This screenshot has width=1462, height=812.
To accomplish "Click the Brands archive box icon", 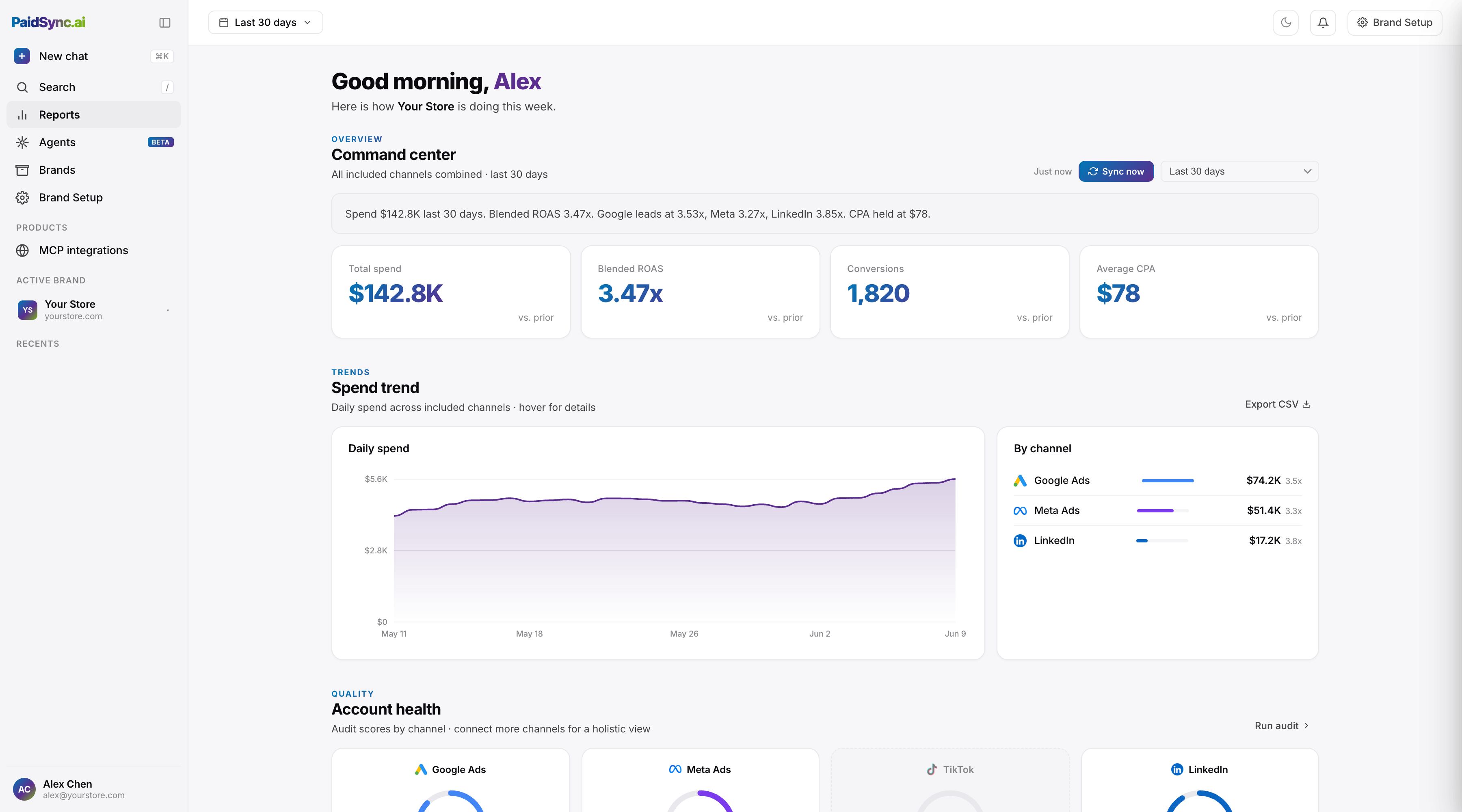I will click(22, 170).
